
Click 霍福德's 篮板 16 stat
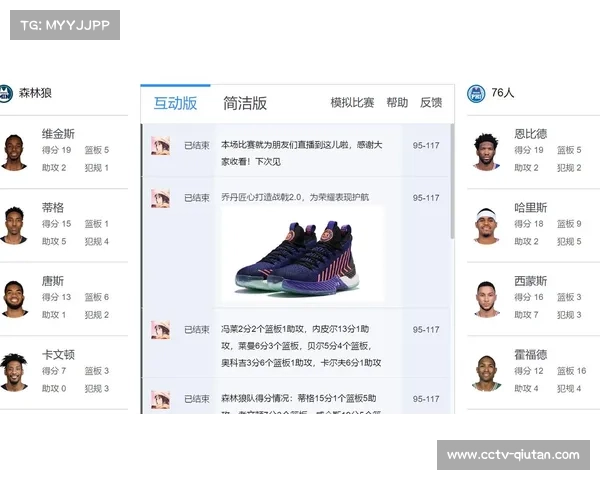point(572,371)
